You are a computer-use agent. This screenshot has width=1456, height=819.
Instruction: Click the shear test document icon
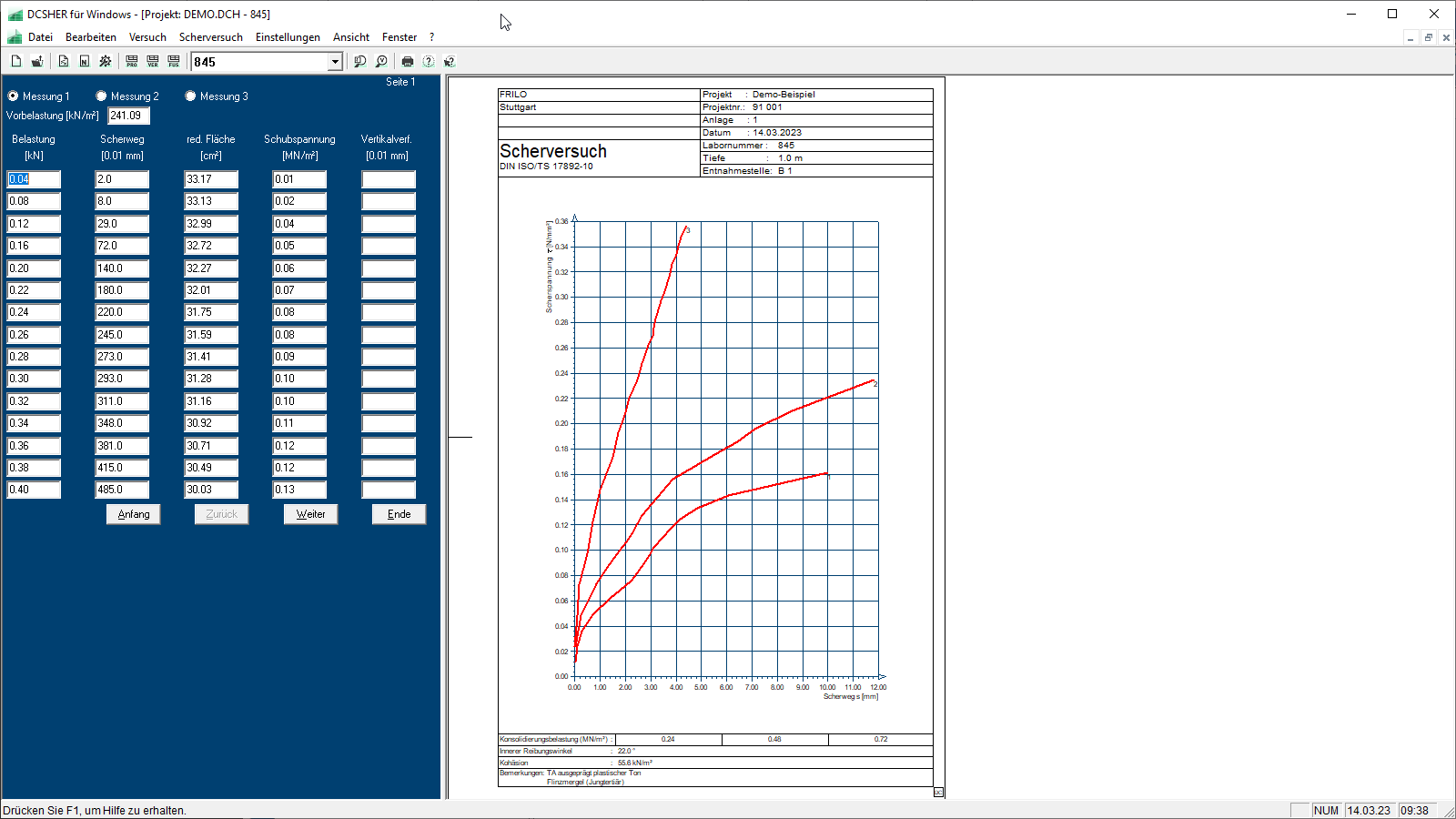click(64, 61)
